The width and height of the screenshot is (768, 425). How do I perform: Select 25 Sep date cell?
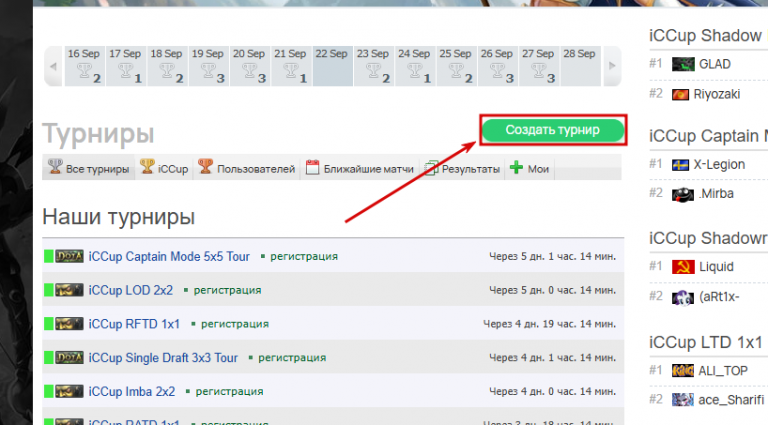click(x=456, y=66)
